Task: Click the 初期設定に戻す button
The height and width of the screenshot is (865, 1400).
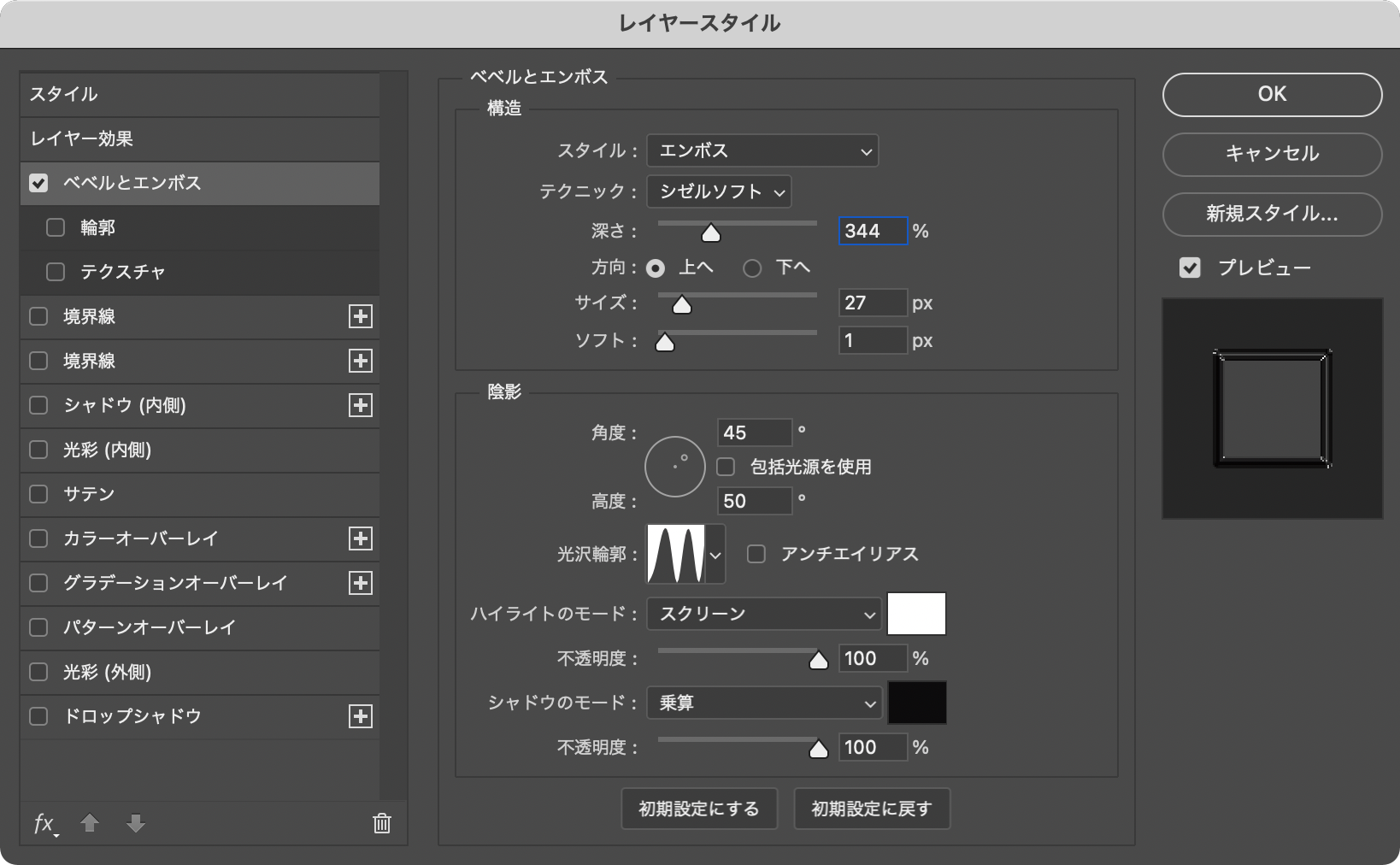Action: coord(871,809)
